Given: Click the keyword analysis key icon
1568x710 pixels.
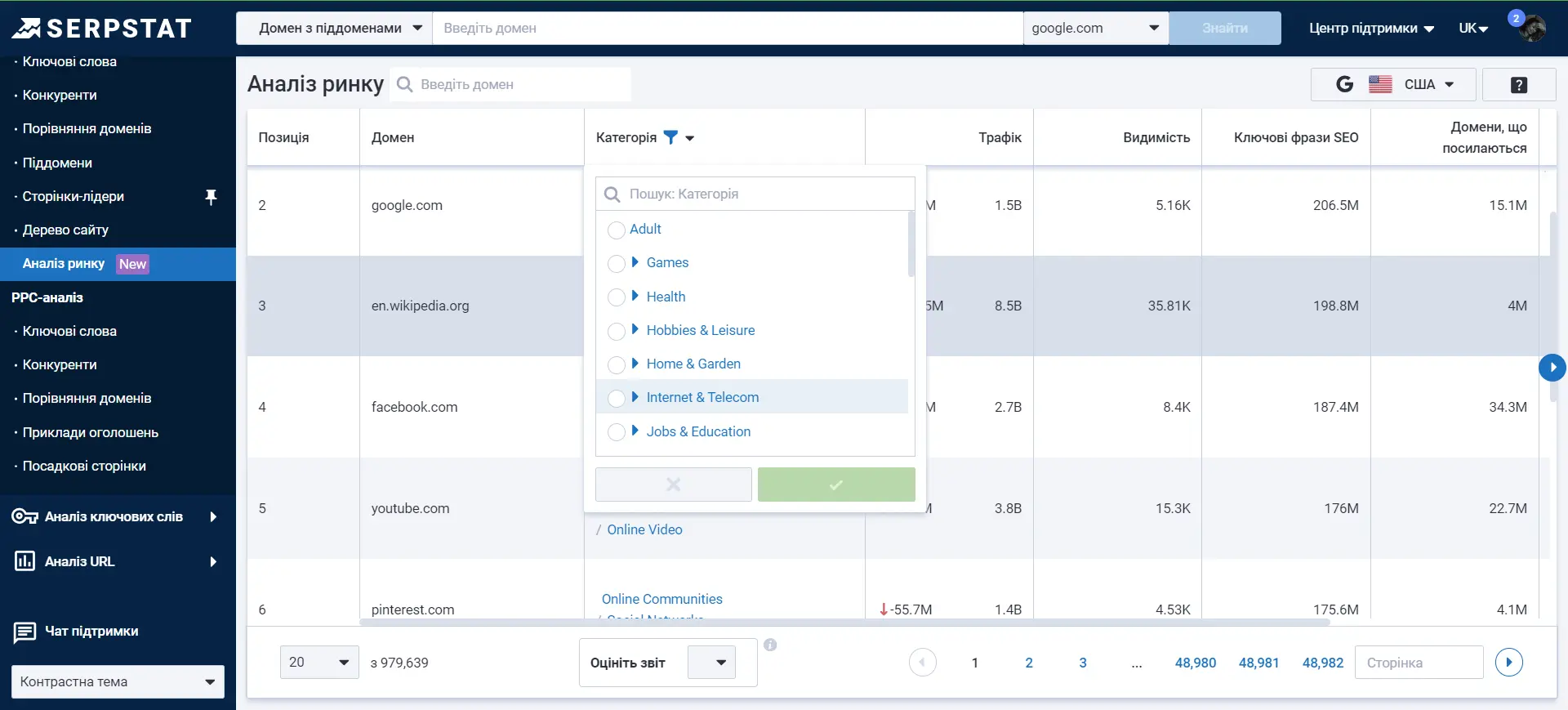Looking at the screenshot, I should tap(24, 516).
